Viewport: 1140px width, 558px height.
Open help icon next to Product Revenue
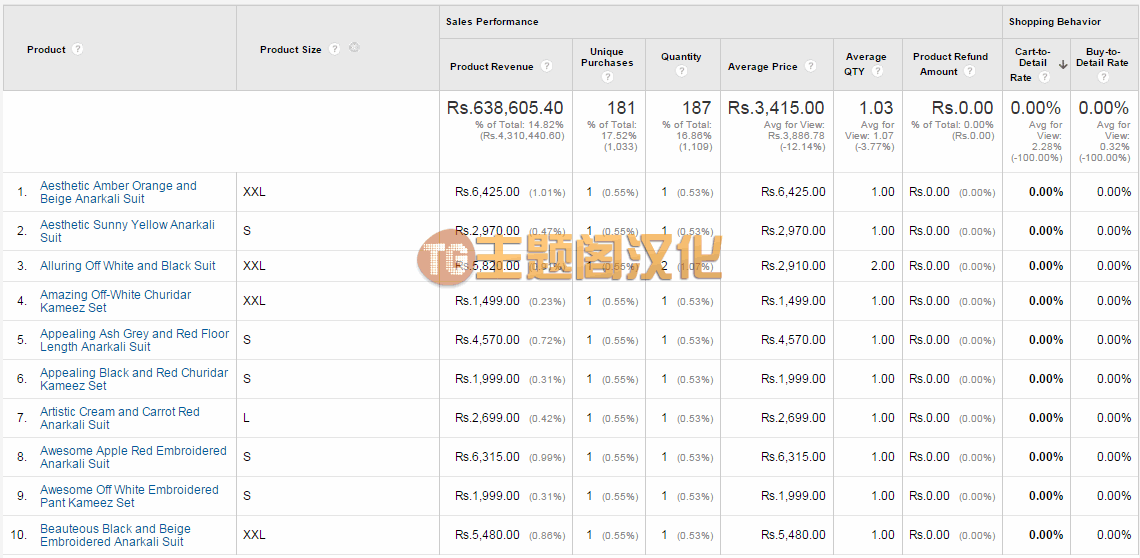pos(547,66)
